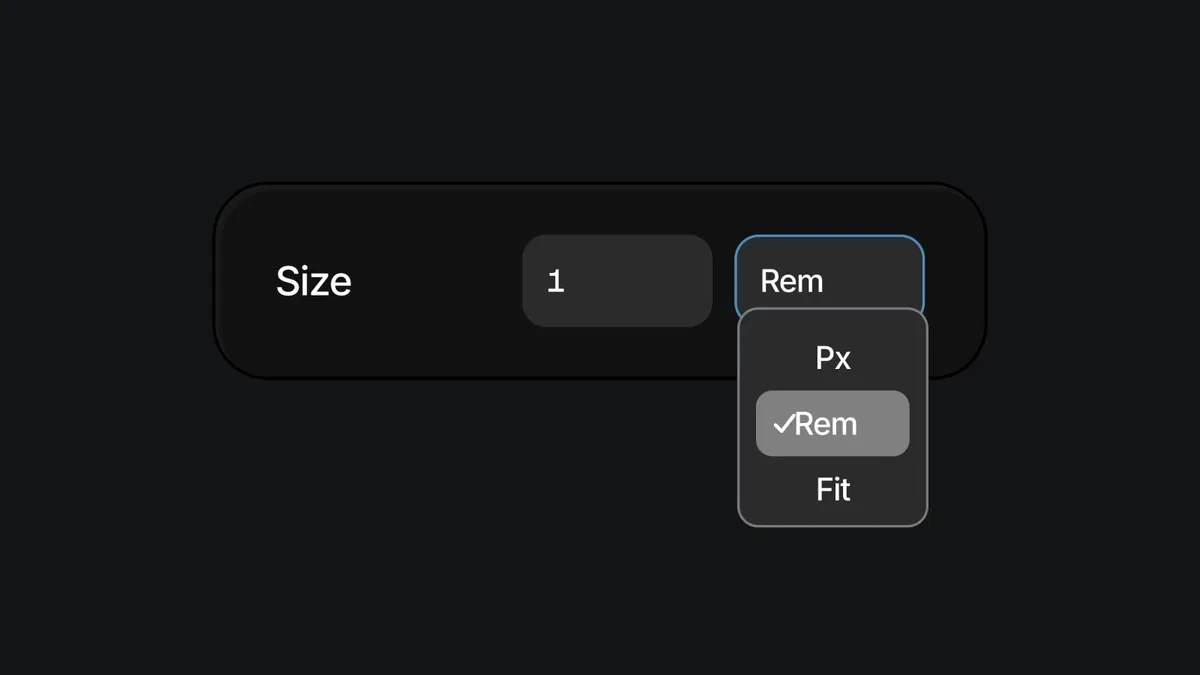Screen dimensions: 1200x675
Task: Pick the Fit option at the bottom
Action: click(x=833, y=489)
